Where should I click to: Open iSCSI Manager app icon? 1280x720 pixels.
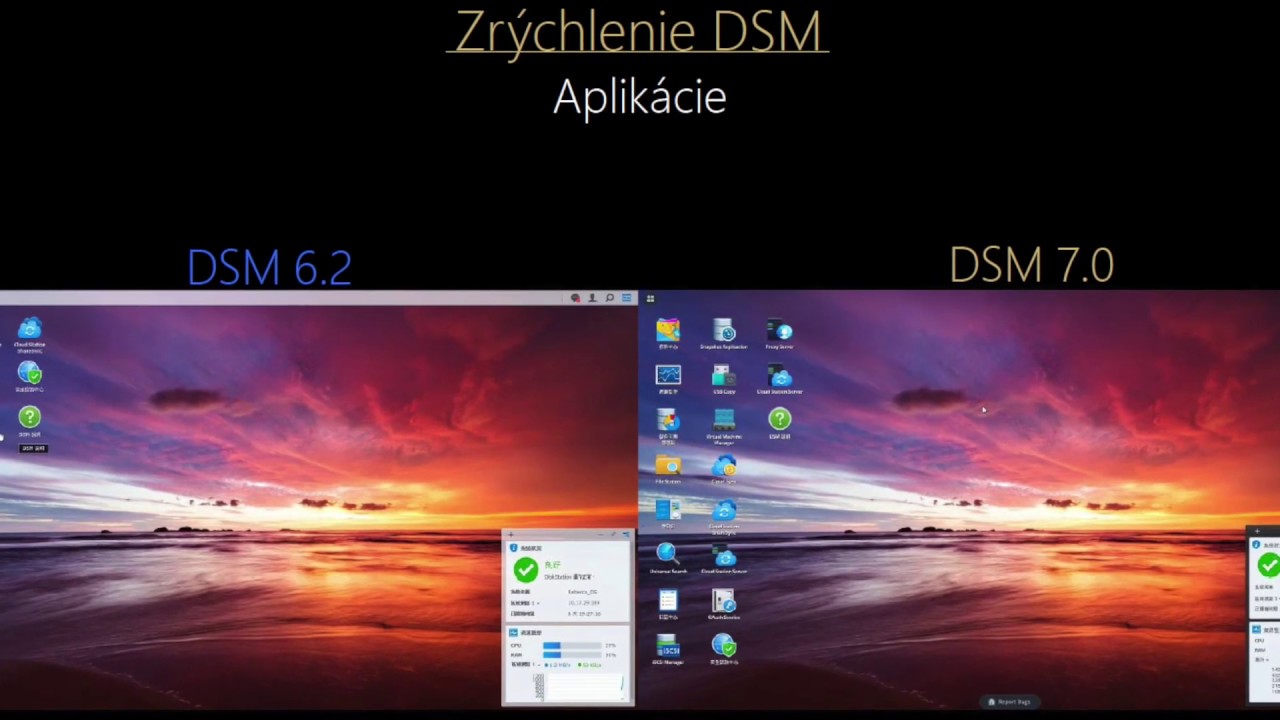(x=668, y=645)
